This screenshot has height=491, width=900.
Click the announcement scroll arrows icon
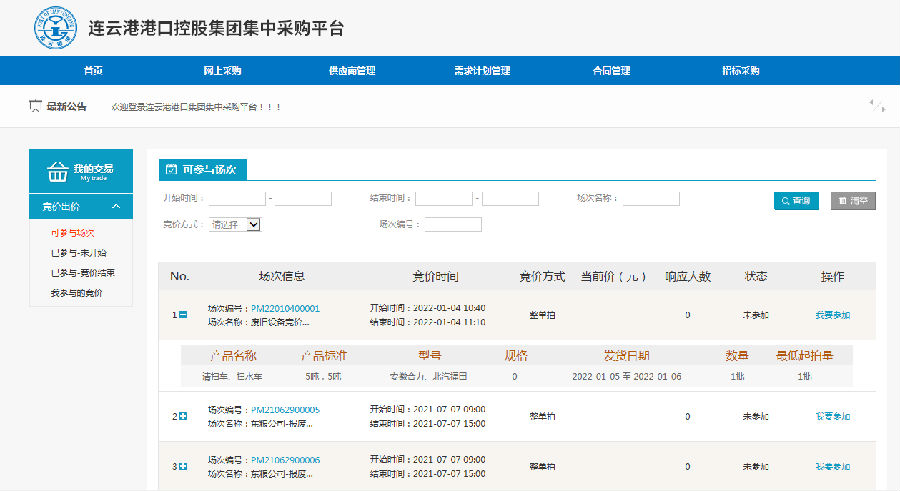point(877,106)
